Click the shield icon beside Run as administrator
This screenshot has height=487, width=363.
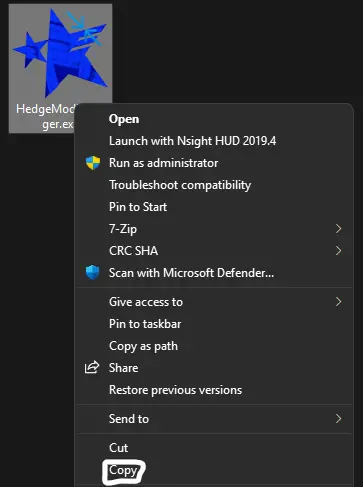pyautogui.click(x=93, y=163)
